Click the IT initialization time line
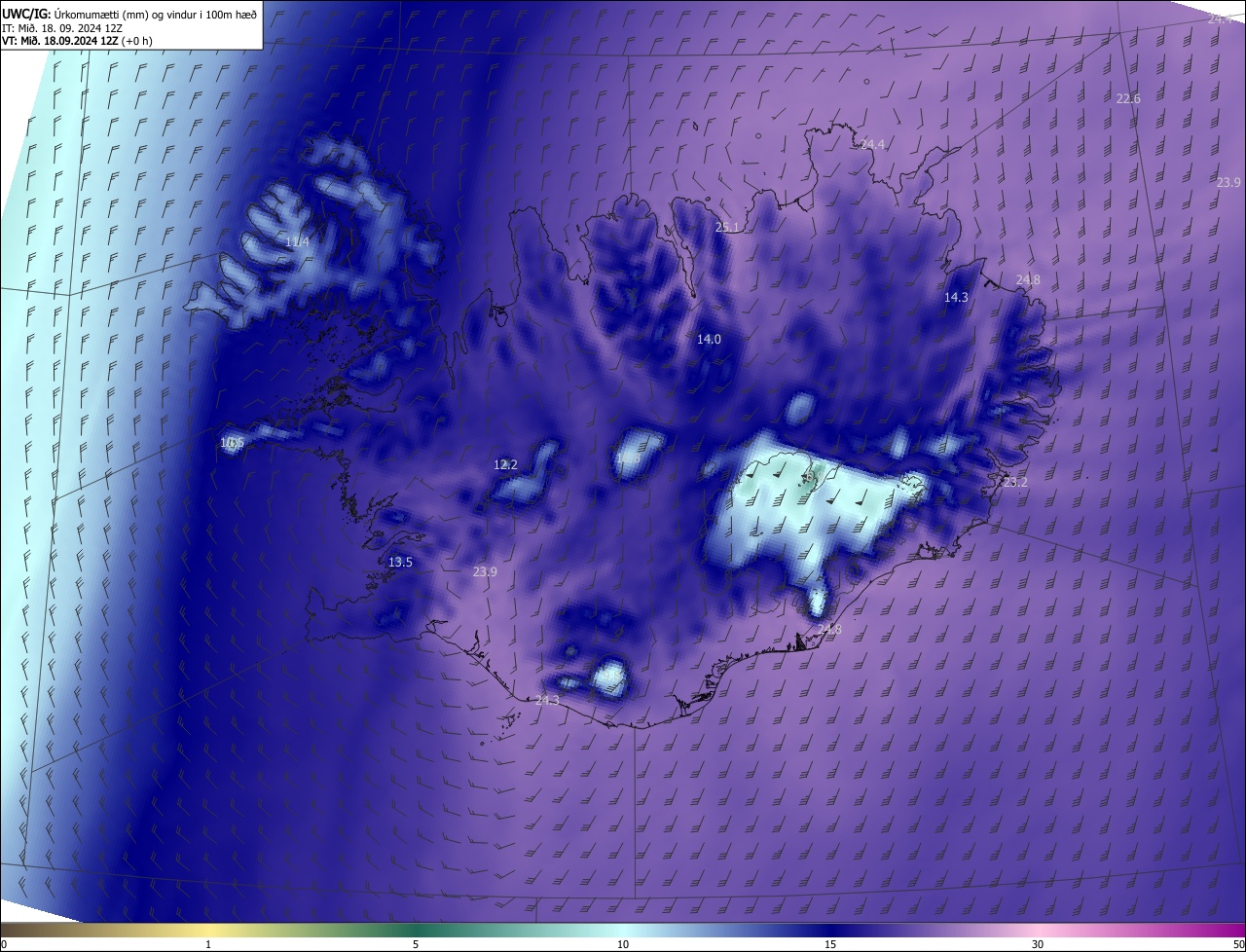Viewport: 1246px width, 952px height. [61, 27]
